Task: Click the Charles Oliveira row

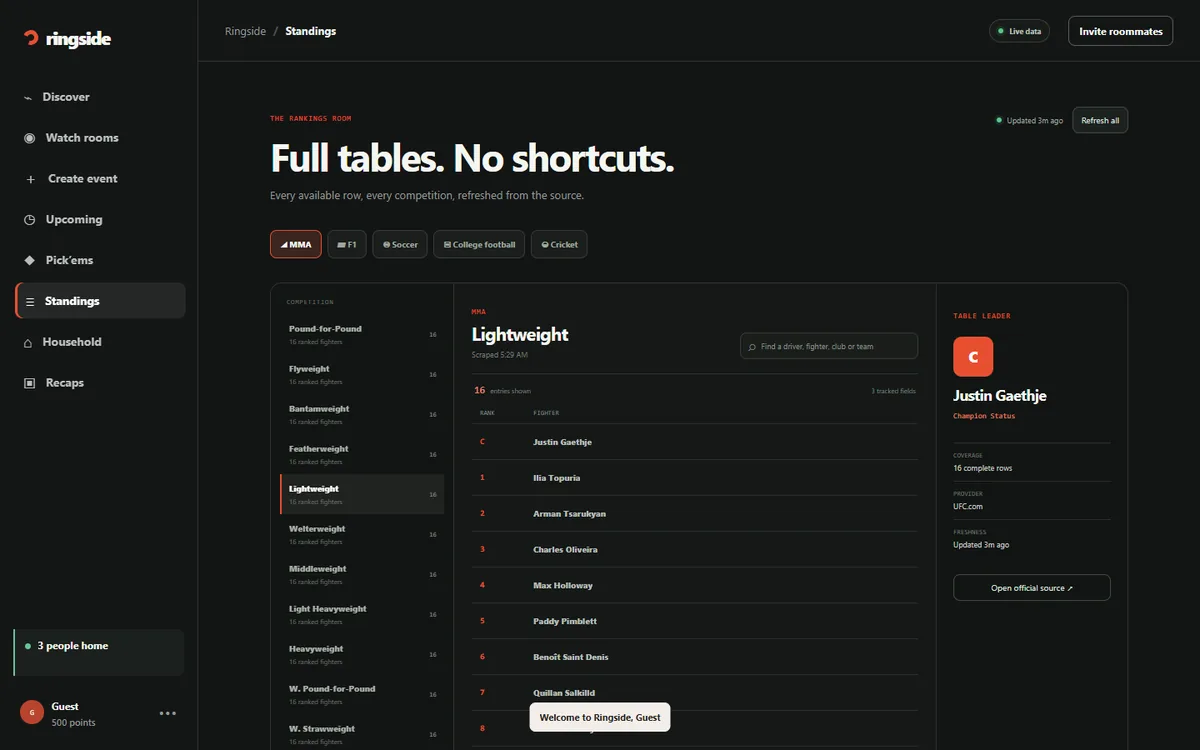Action: point(695,550)
